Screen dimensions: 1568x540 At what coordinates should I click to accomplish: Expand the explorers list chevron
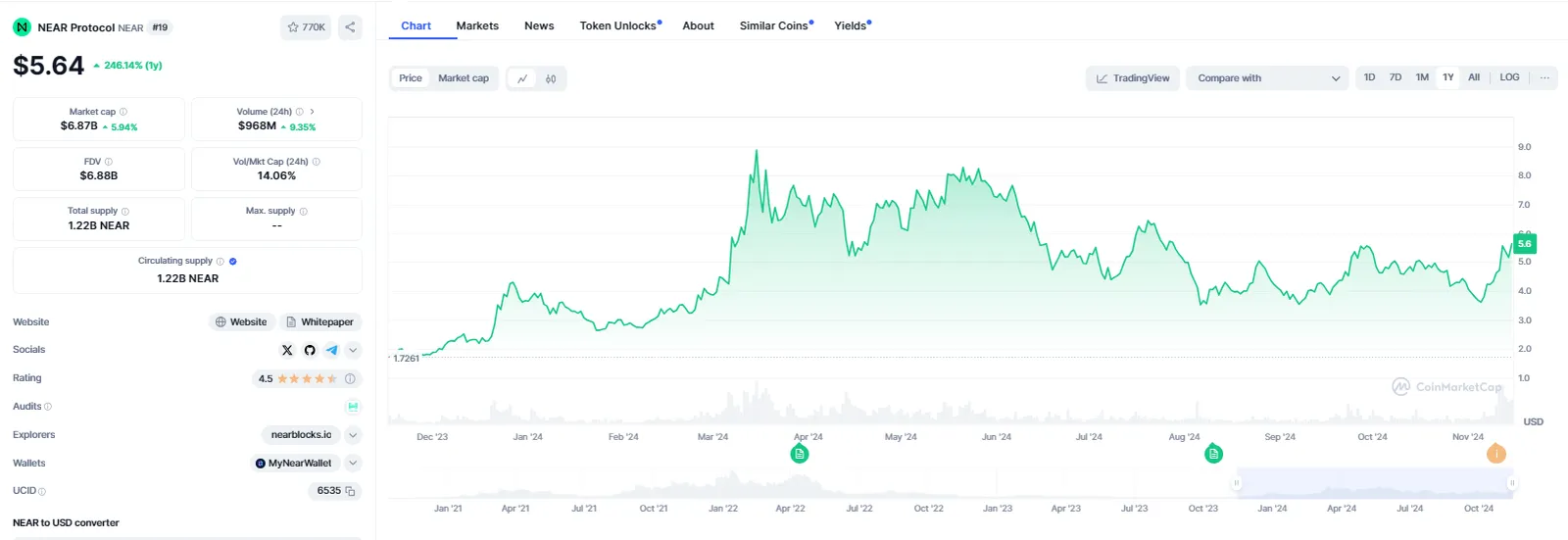[x=353, y=435]
